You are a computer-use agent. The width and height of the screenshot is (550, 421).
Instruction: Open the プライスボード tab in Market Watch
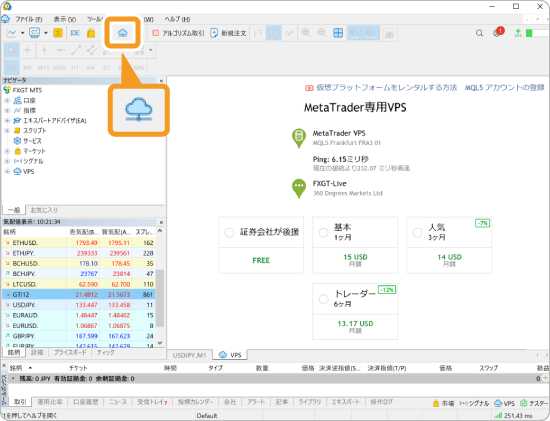[x=70, y=353]
